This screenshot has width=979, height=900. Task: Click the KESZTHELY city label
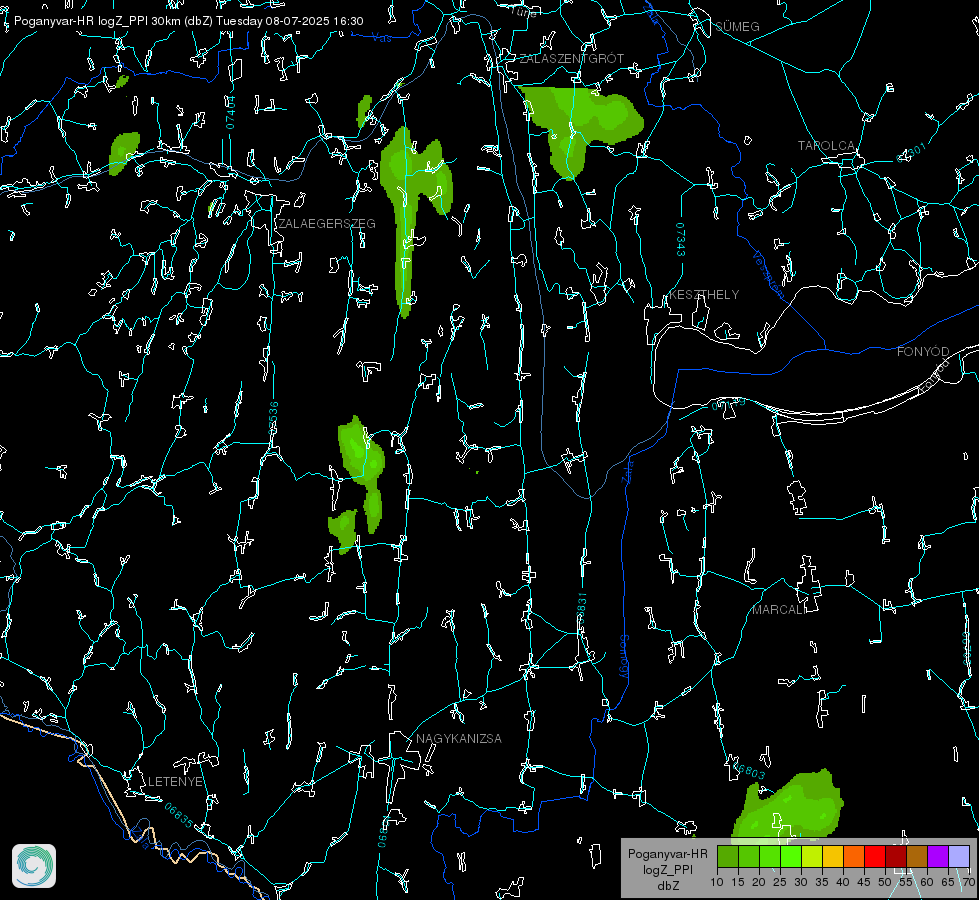704,294
